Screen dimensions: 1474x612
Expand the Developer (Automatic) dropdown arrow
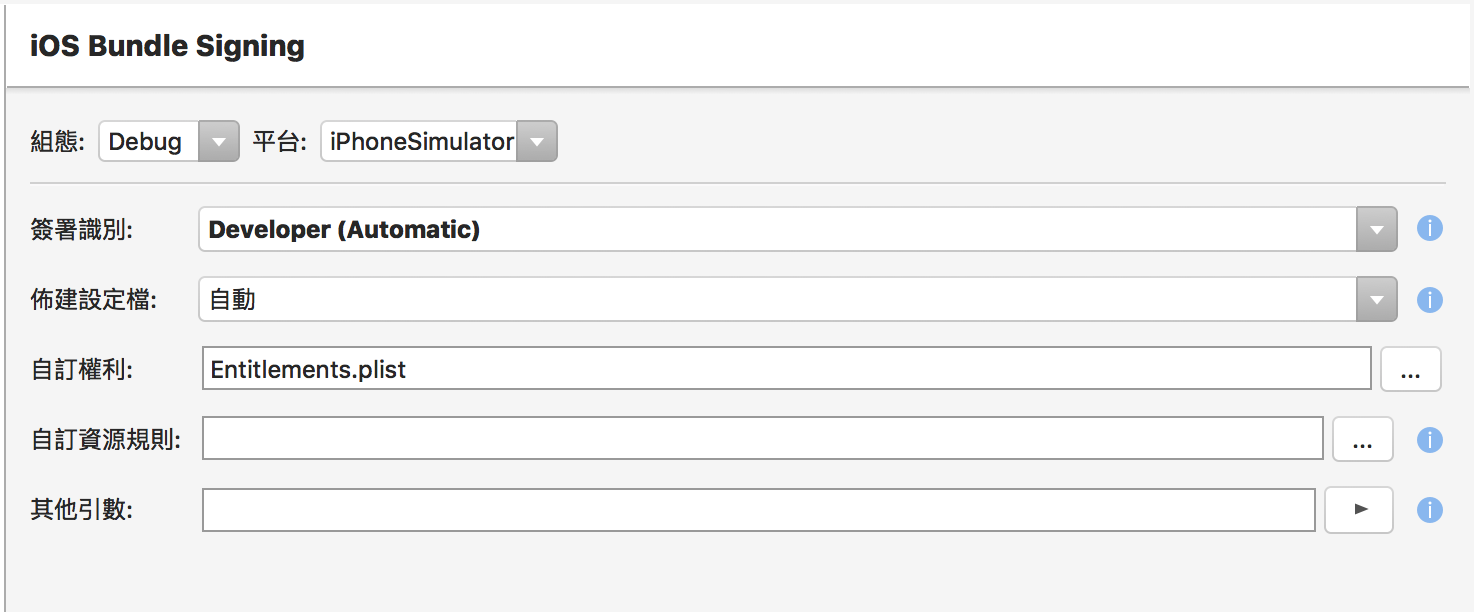point(1377,229)
